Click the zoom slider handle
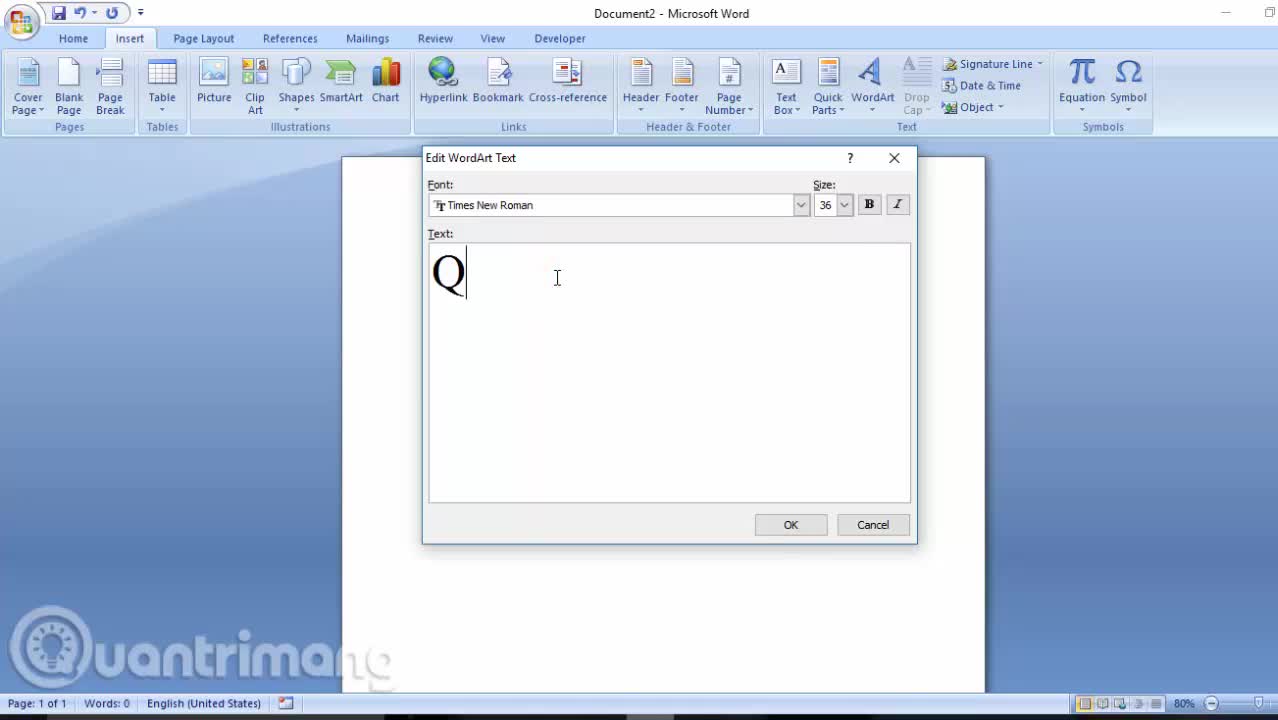Viewport: 1278px width, 720px height. click(x=1258, y=703)
